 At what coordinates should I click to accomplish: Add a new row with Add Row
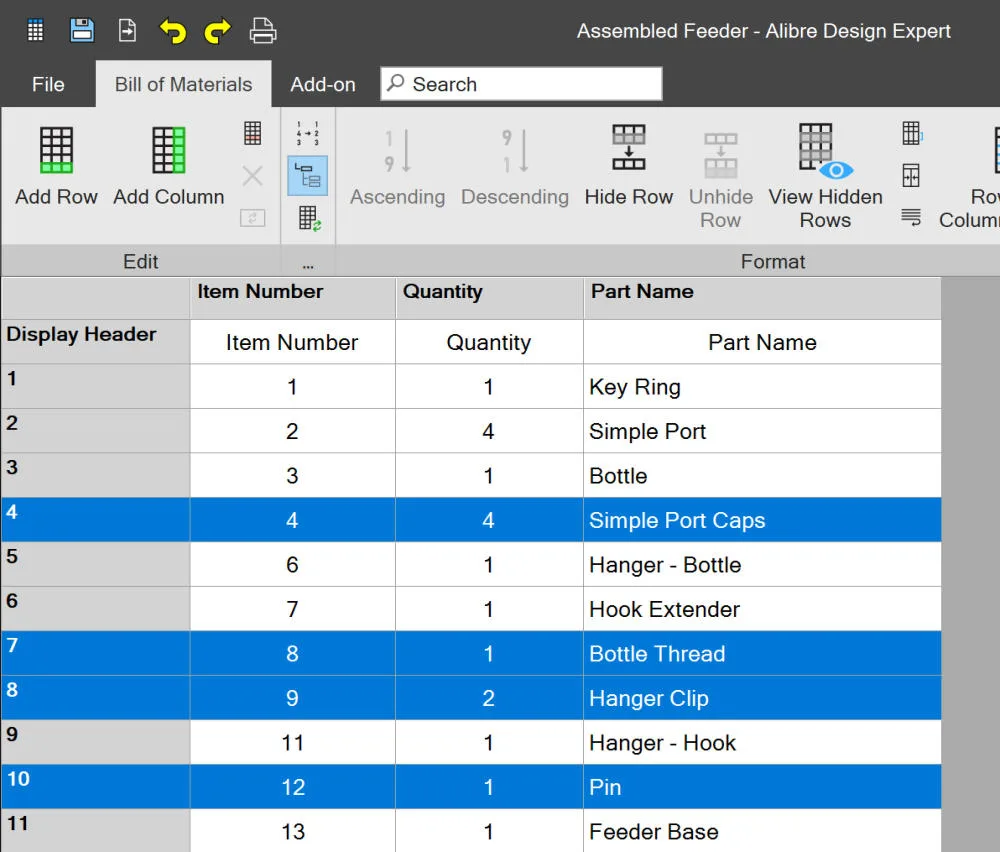[x=56, y=166]
